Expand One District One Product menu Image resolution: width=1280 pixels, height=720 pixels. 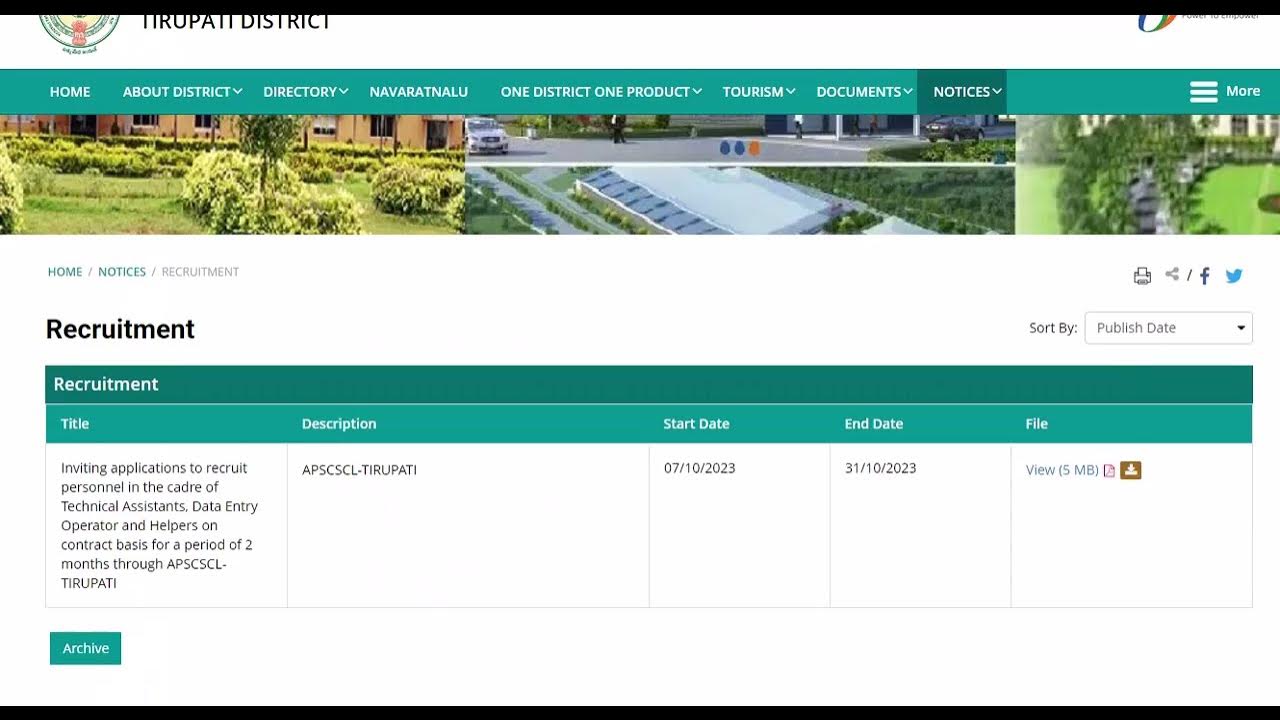click(601, 92)
